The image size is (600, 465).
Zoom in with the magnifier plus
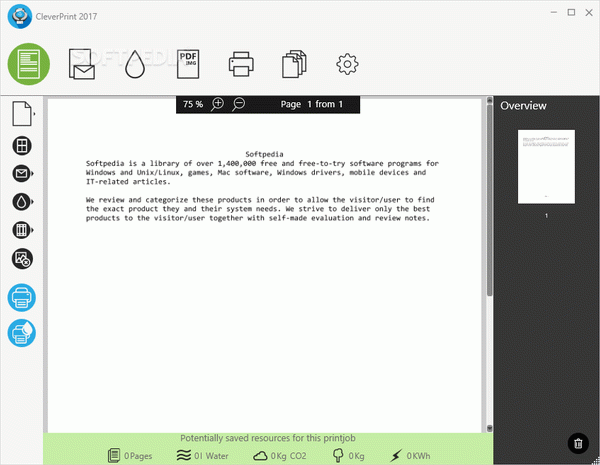217,104
